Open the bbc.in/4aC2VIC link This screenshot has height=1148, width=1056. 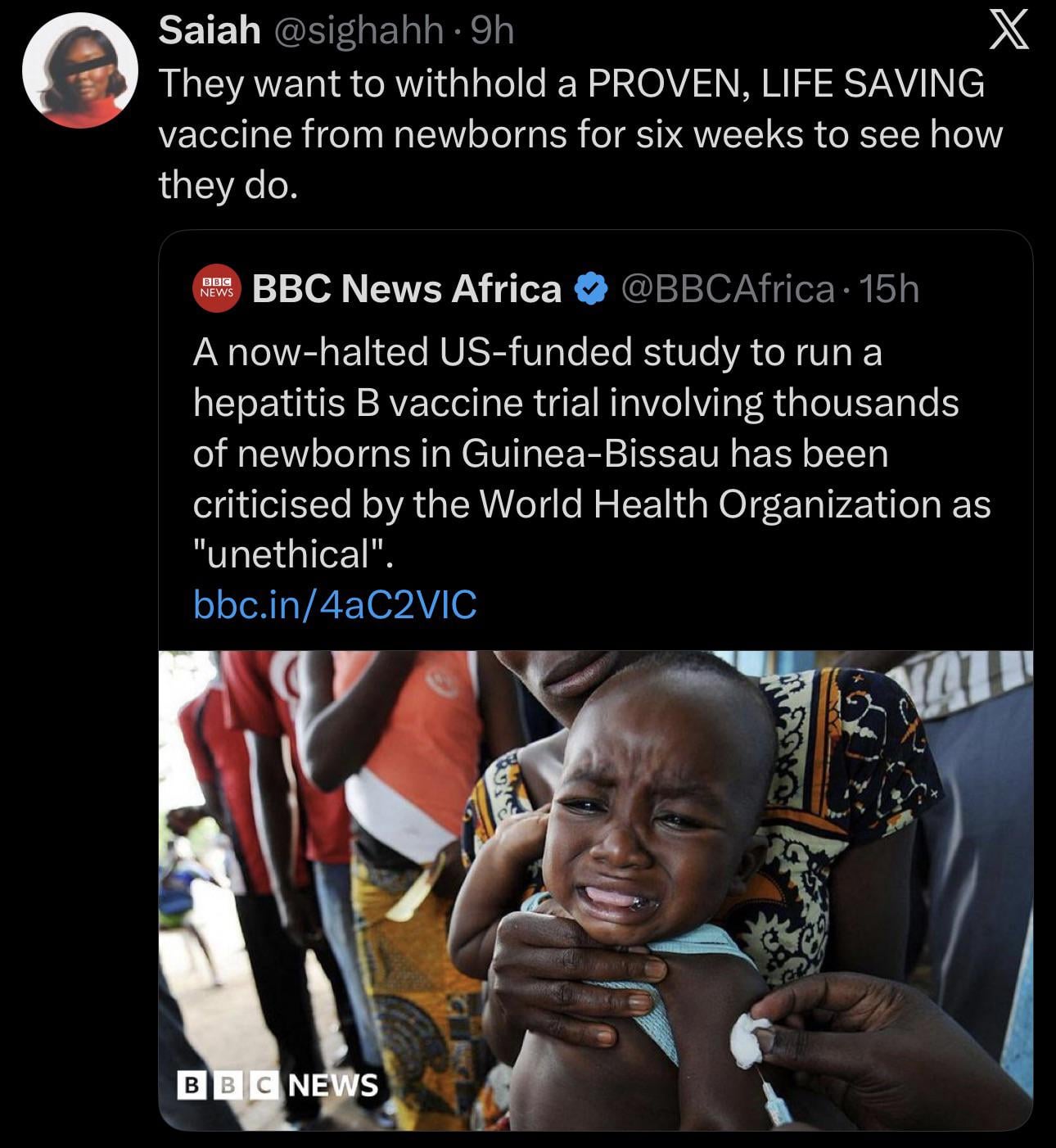pyautogui.click(x=335, y=604)
